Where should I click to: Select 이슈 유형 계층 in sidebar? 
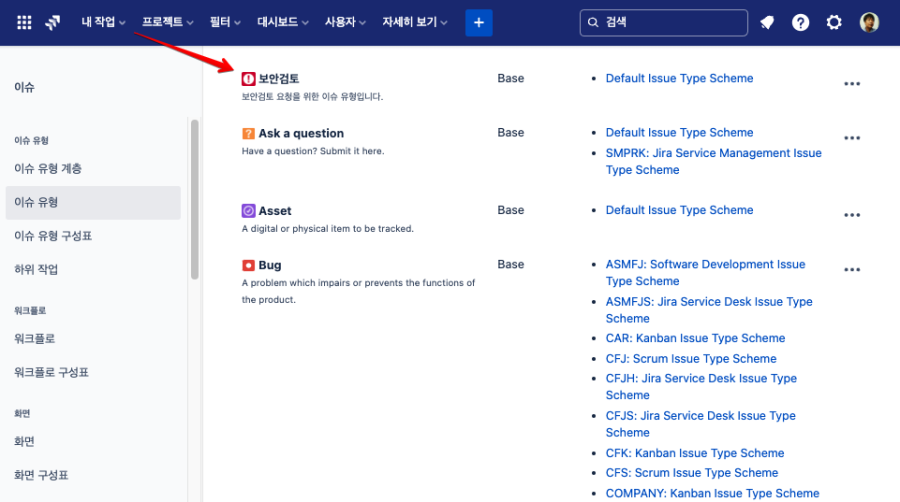[48, 168]
